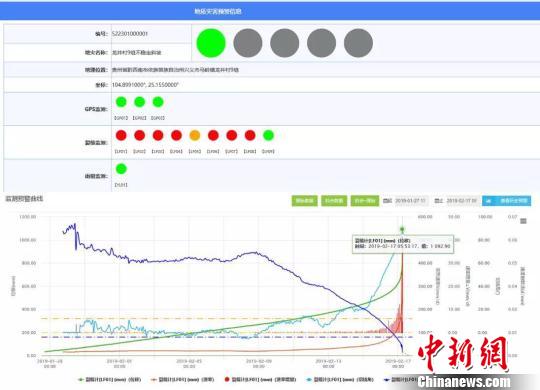Image resolution: width=540 pixels, height=390 pixels.
Task: Click the blue page header title
Action: click(218, 11)
